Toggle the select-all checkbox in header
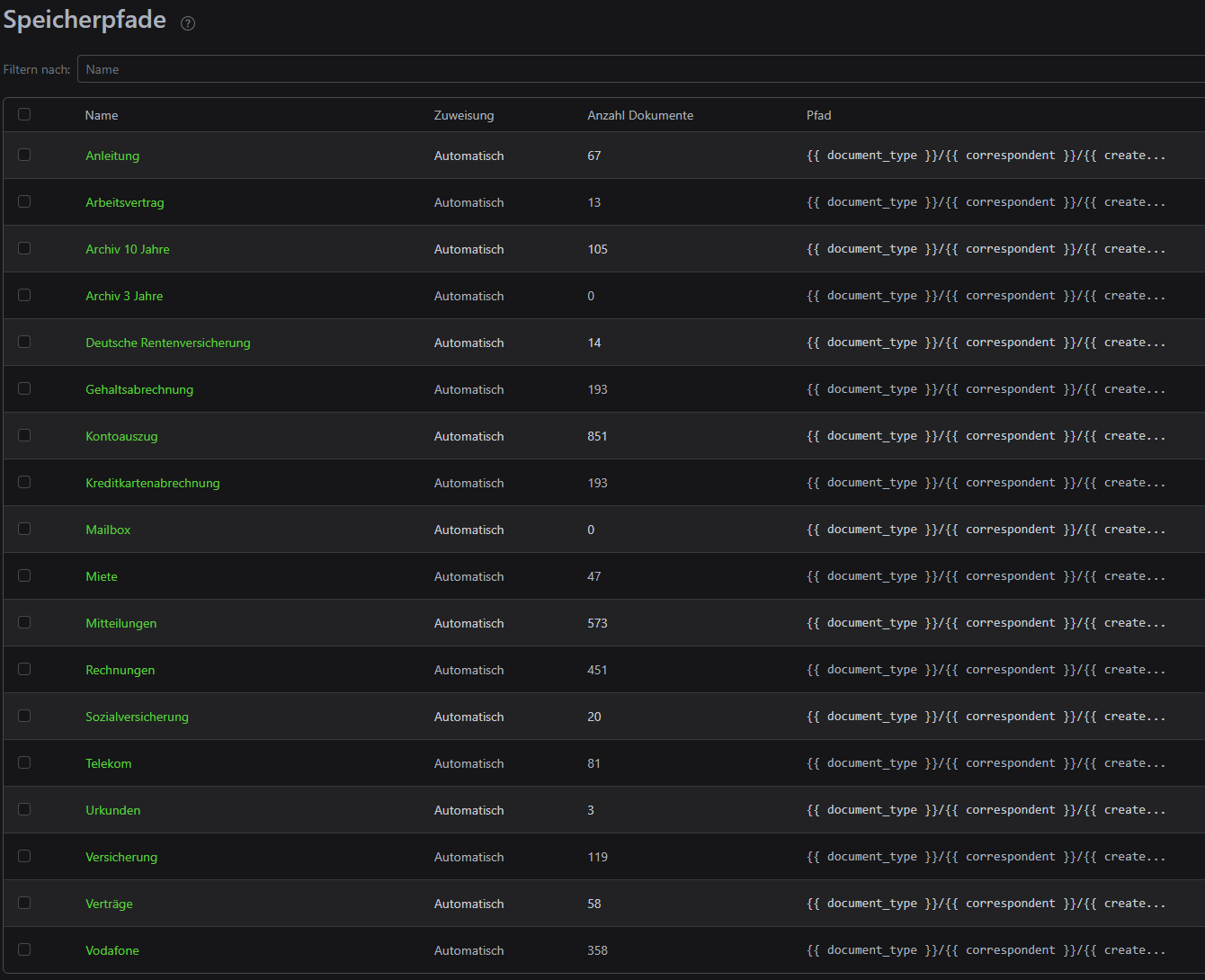Viewport: 1205px width, 980px height. (24, 114)
